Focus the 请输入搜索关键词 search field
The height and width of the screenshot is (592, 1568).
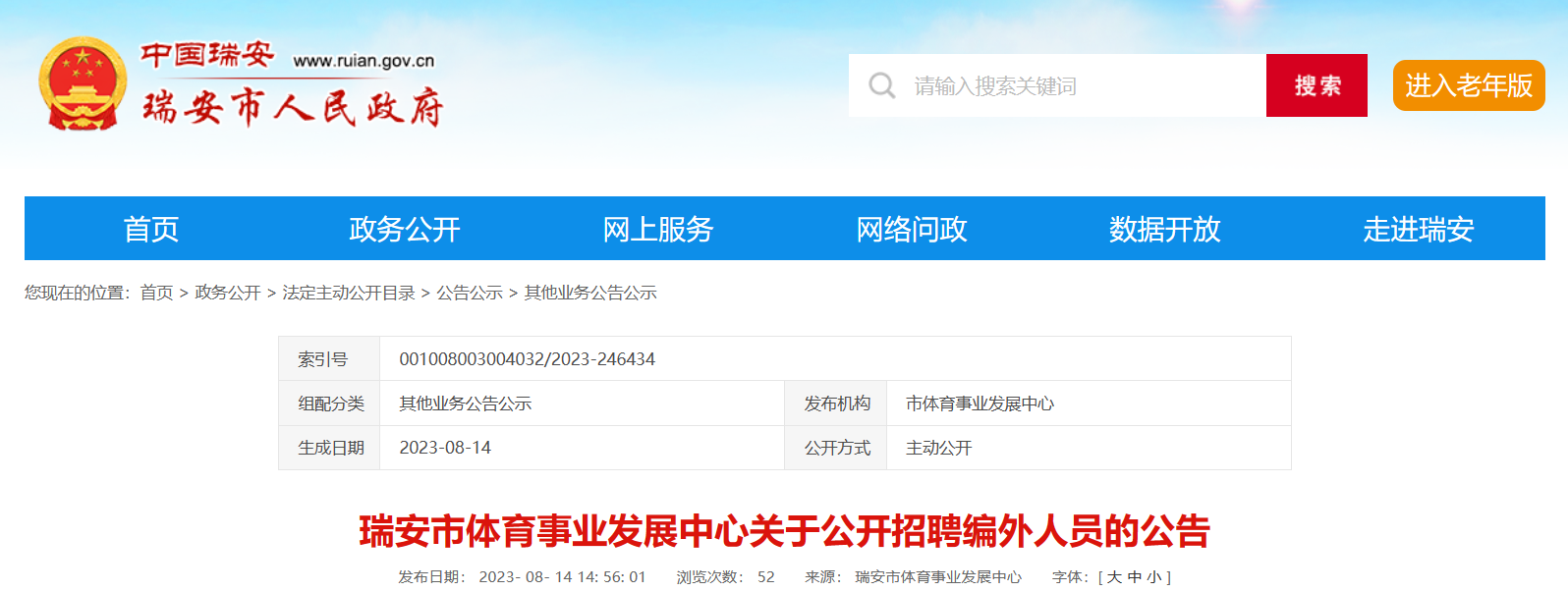click(x=1057, y=85)
